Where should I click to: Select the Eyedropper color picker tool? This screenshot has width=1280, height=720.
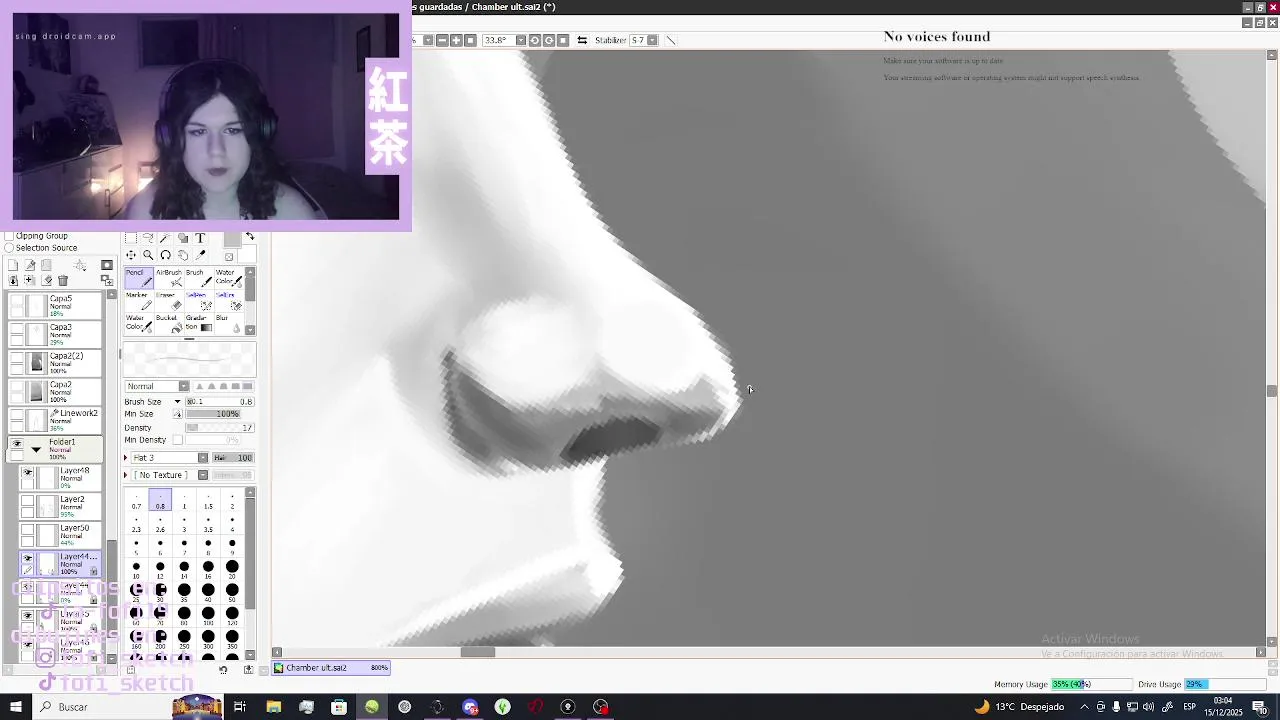pyautogui.click(x=200, y=255)
